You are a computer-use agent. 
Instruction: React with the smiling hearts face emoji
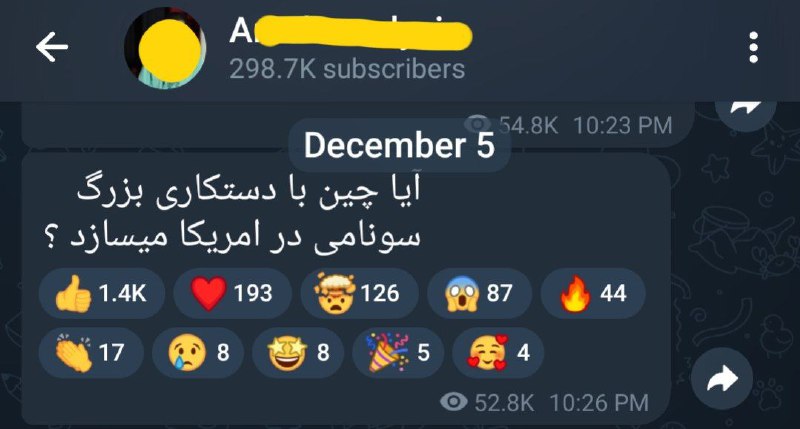click(x=497, y=352)
